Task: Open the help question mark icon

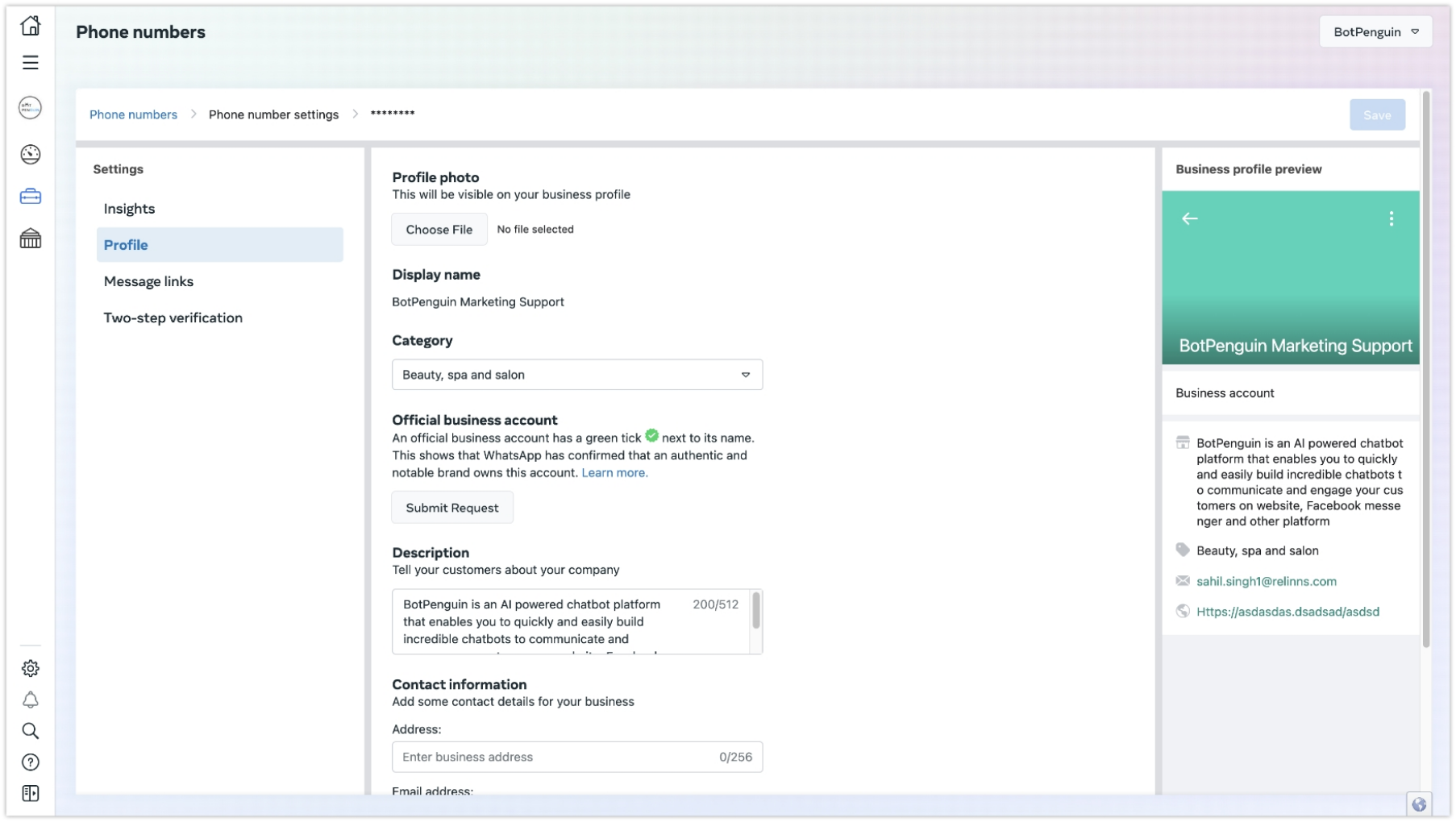Action: tap(31, 762)
